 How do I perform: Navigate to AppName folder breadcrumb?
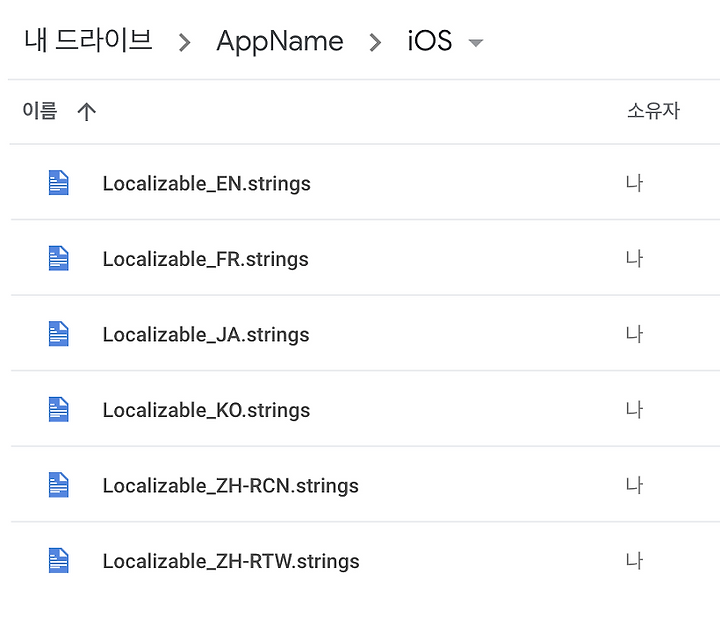(x=280, y=41)
